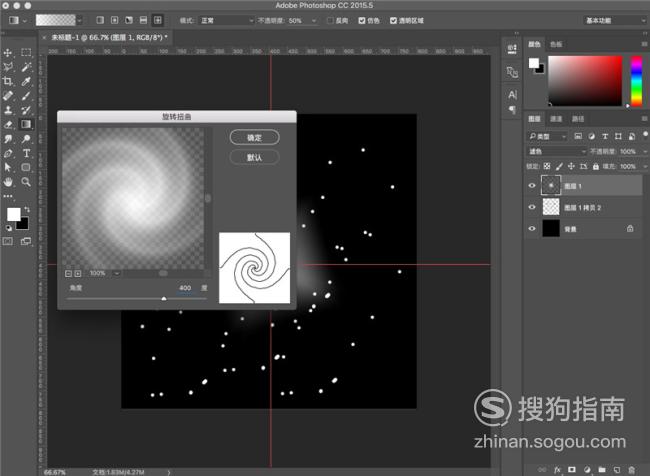The width and height of the screenshot is (650, 476).
Task: Open the 模式 blend mode dropdown
Action: coord(226,20)
